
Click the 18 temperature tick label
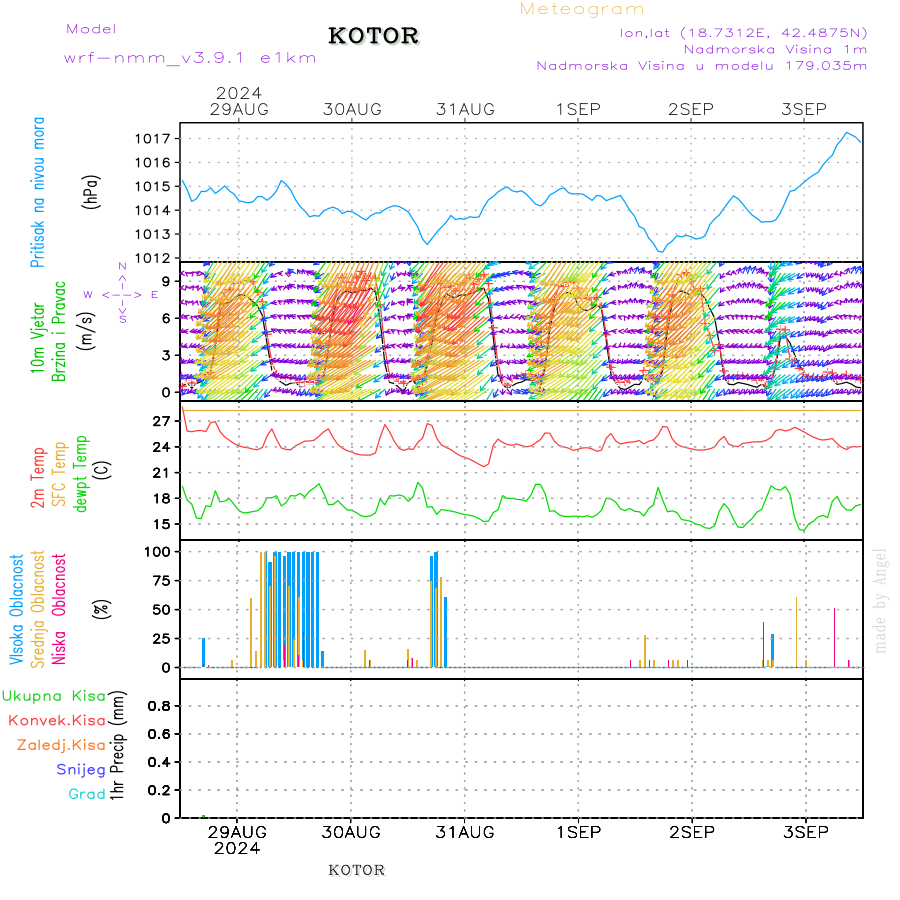pos(161,498)
